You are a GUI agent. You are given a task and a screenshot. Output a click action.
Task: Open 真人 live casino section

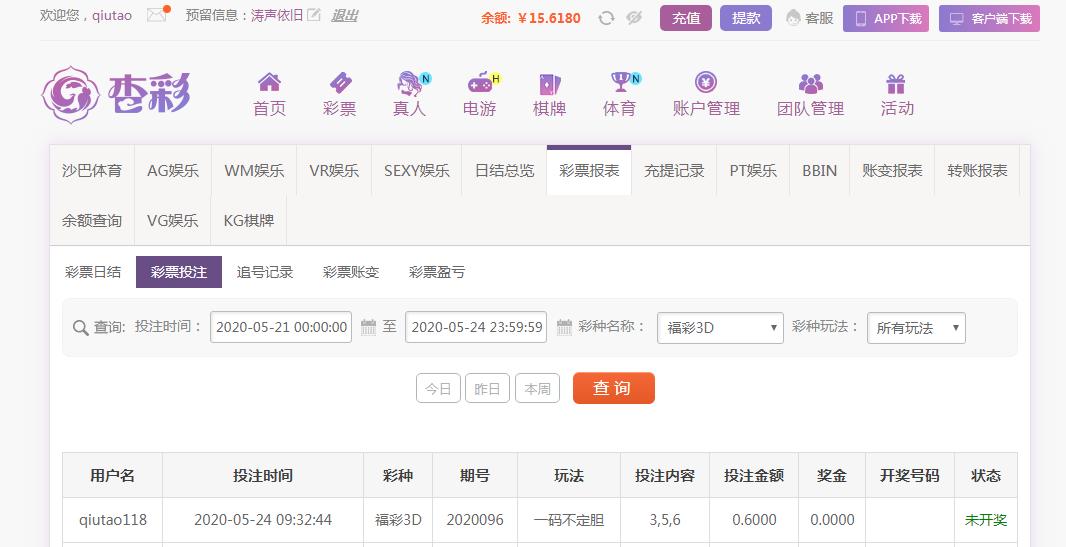point(410,94)
